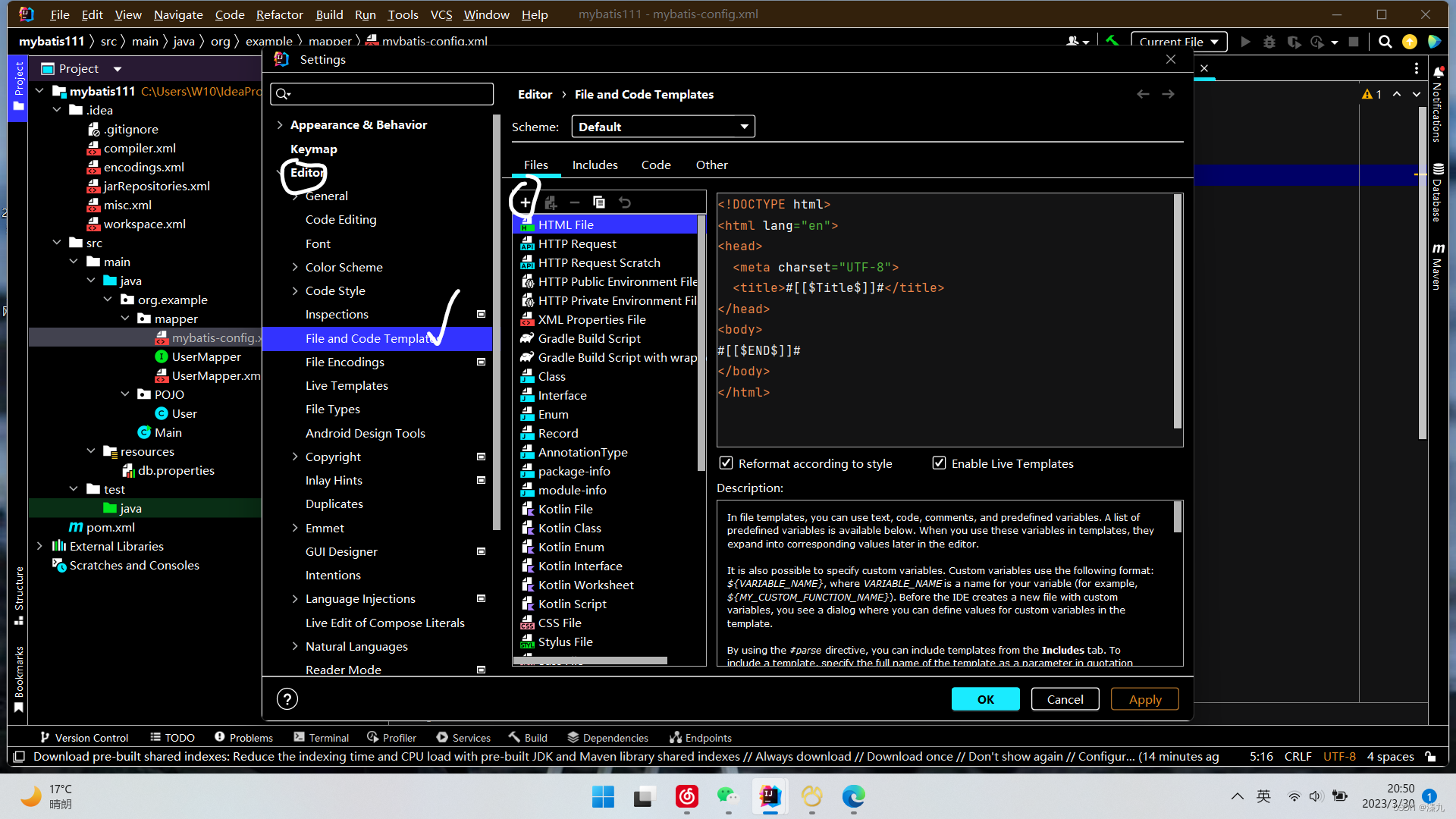
Task: Open the Scheme Default dropdown
Action: 663,127
